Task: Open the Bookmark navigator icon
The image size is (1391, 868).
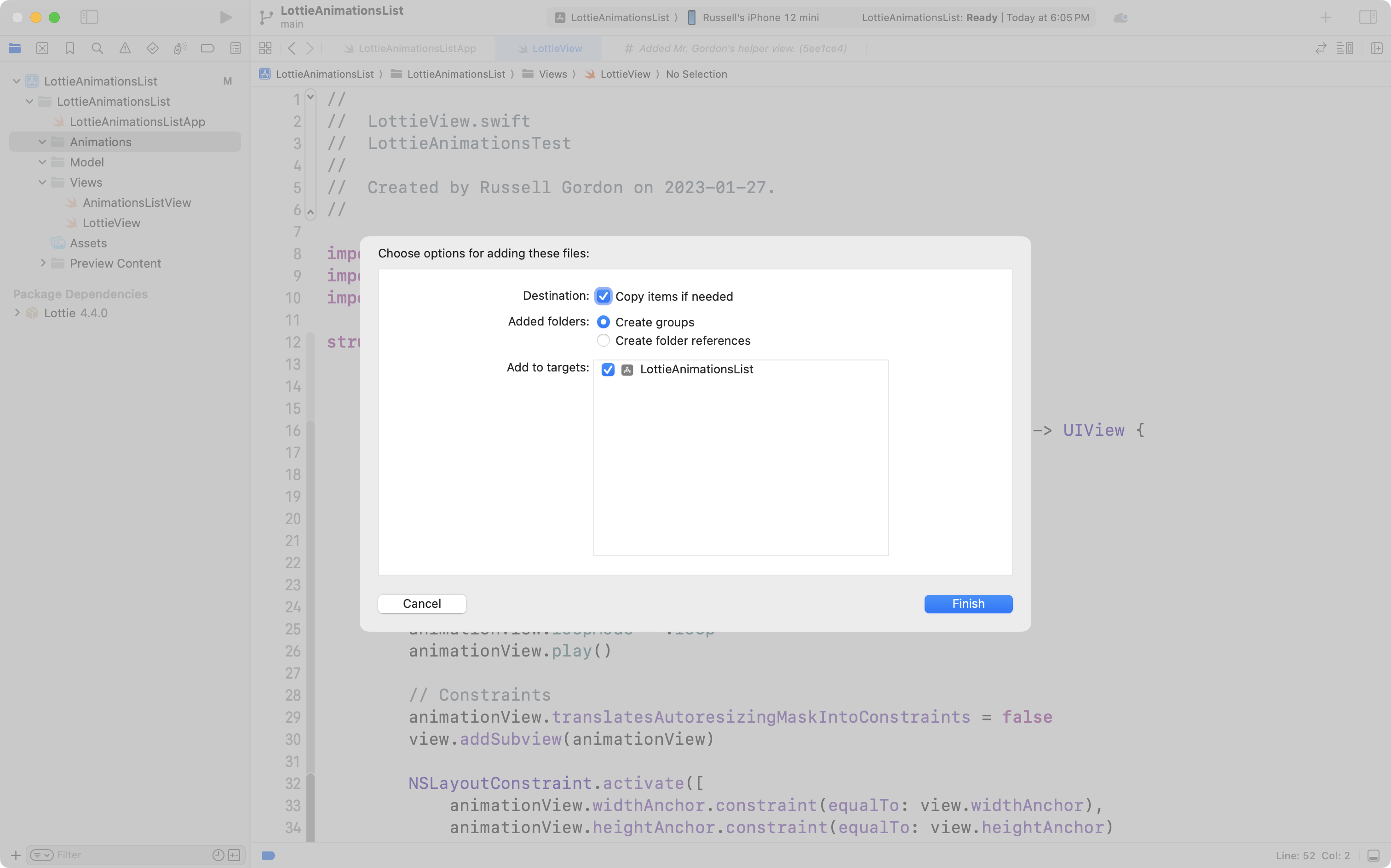Action: tap(69, 48)
